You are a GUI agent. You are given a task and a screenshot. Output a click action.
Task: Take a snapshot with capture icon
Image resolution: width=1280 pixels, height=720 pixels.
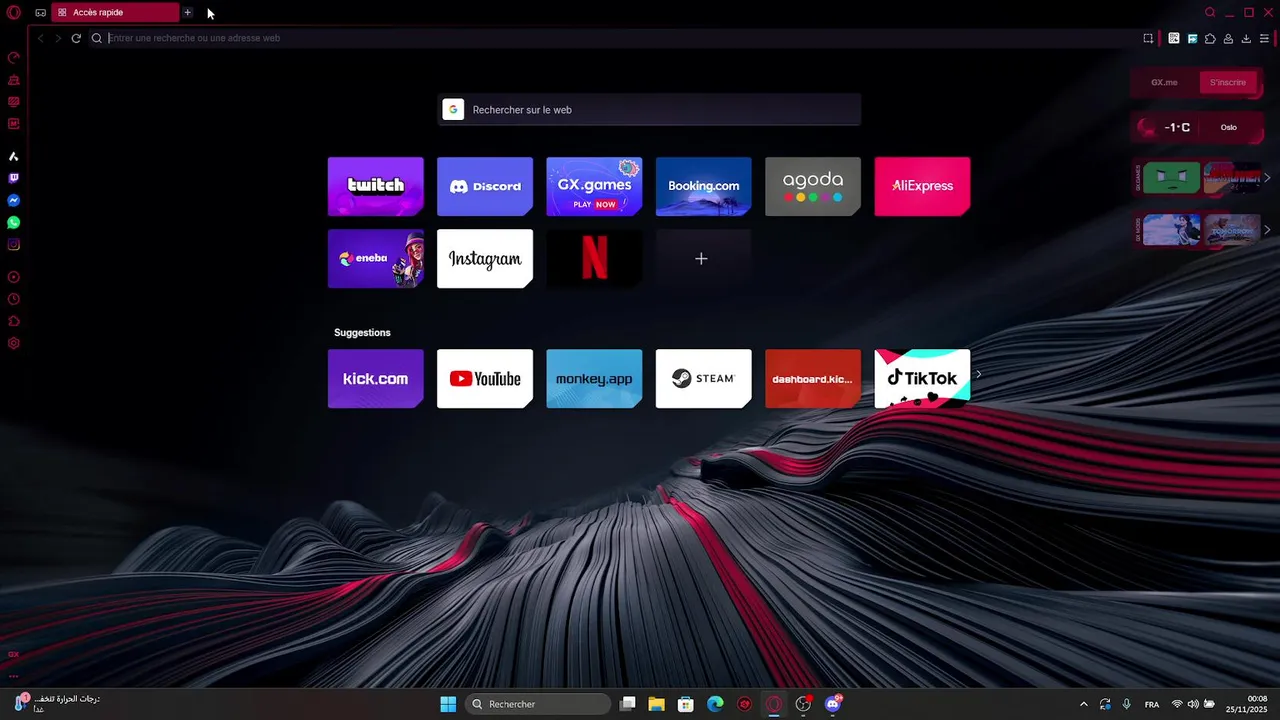pos(1148,38)
